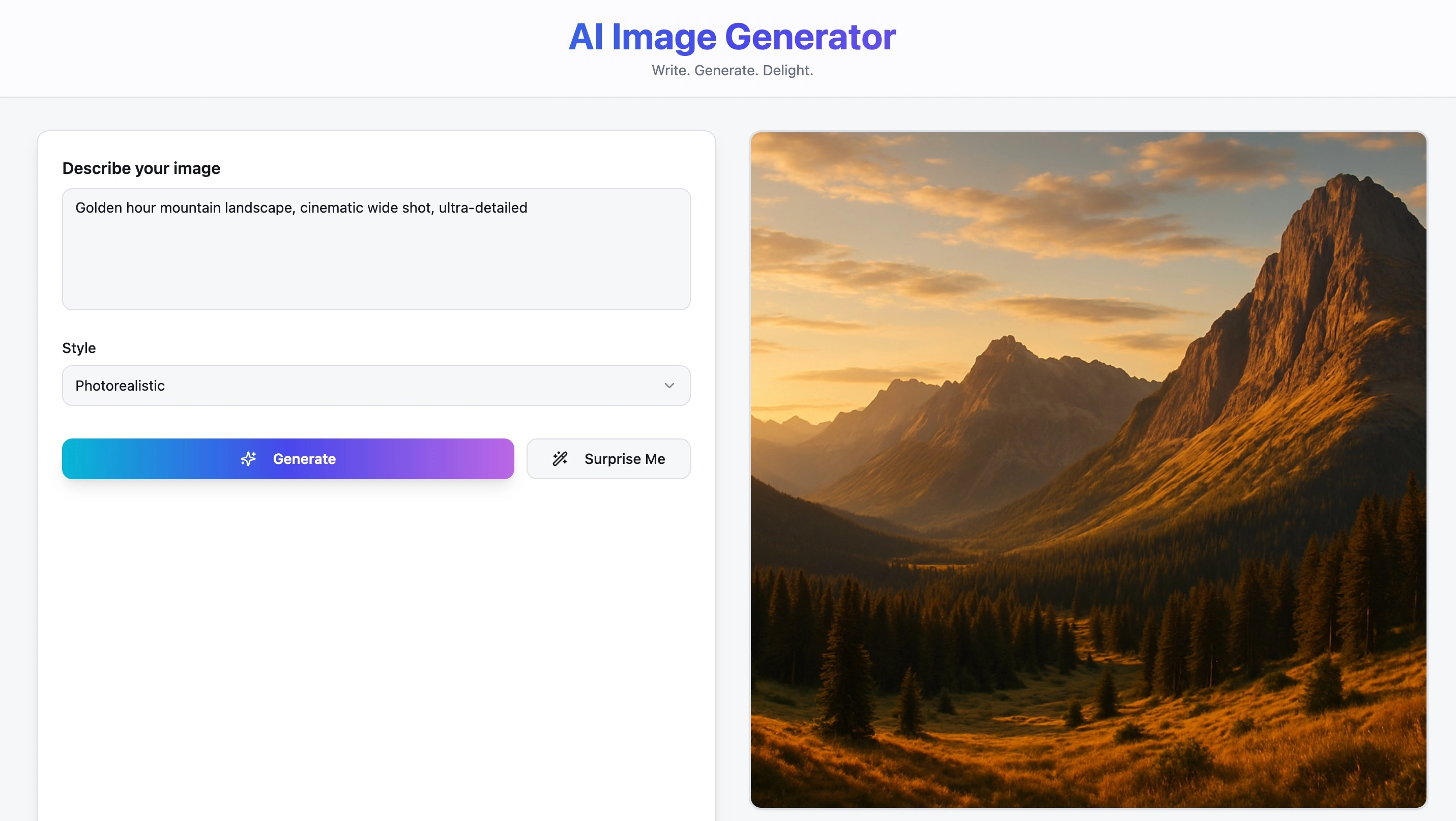Click the Surprise Me button label
The image size is (1456, 821).
pyautogui.click(x=625, y=459)
